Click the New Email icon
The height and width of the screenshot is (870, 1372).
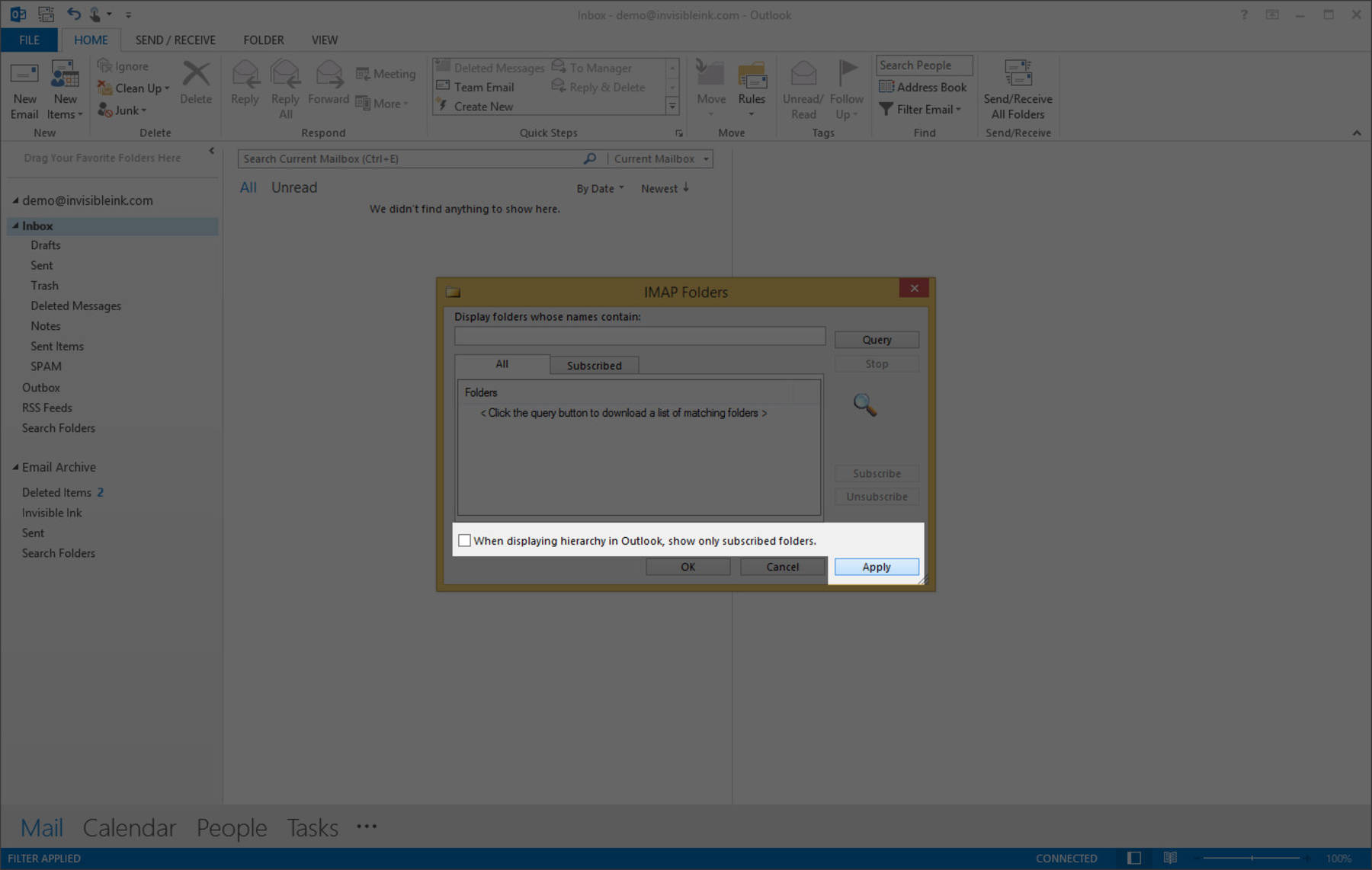pos(24,76)
